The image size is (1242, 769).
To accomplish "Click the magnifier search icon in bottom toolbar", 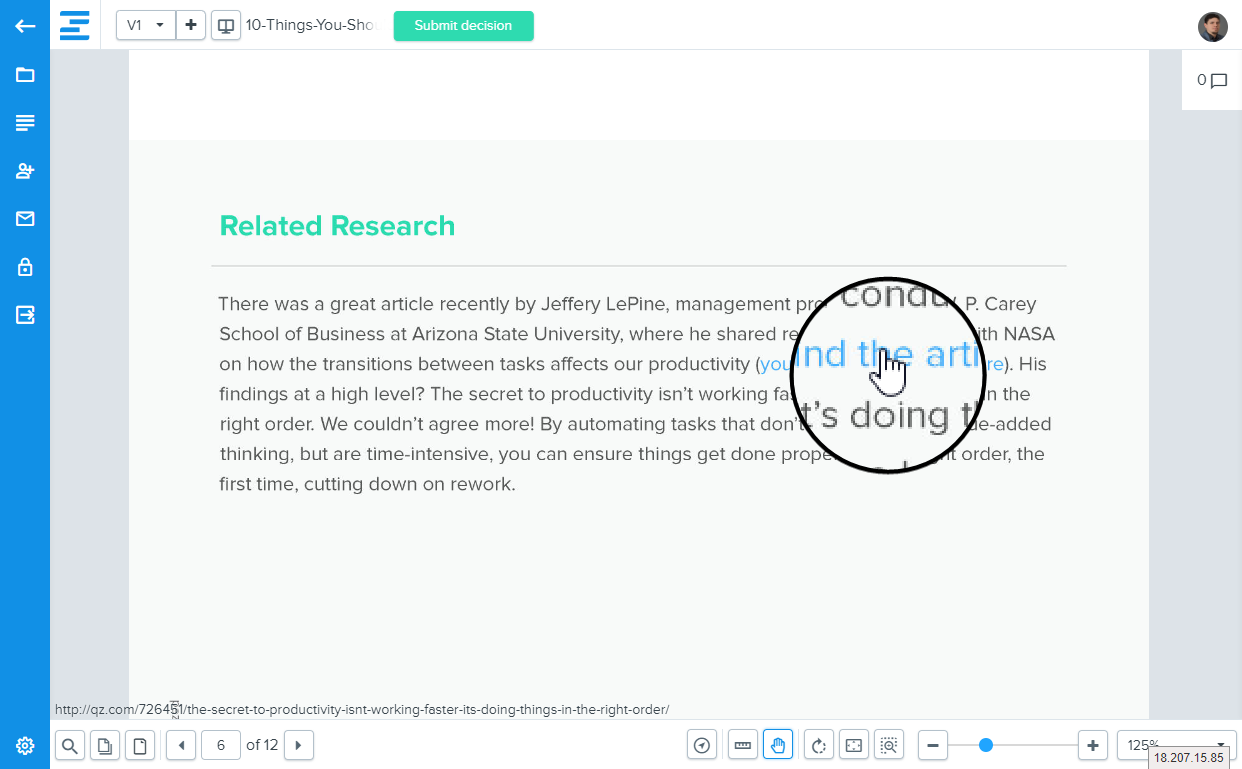I will point(70,745).
